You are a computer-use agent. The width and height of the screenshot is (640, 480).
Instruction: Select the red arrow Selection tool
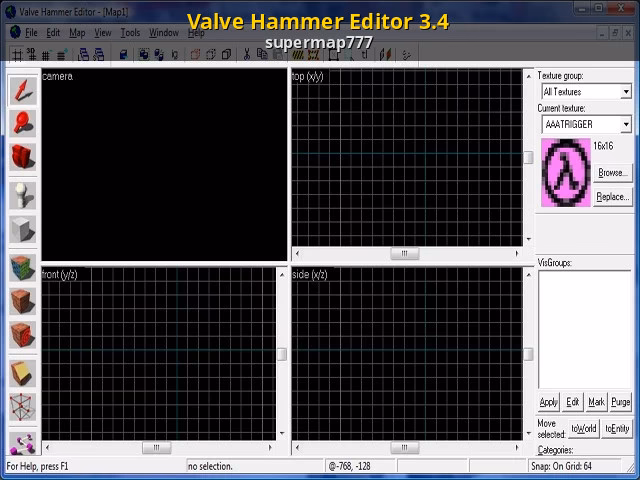(x=23, y=90)
